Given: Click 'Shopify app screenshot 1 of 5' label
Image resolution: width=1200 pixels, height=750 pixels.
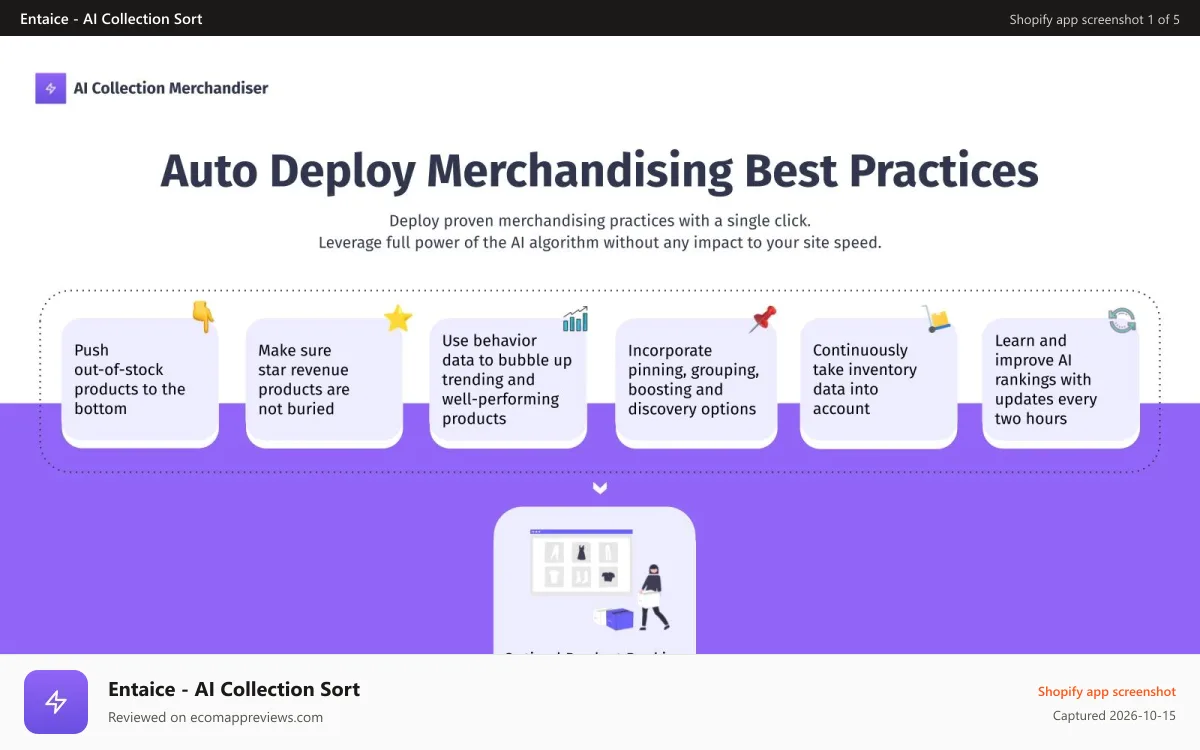Looking at the screenshot, I should [1094, 19].
